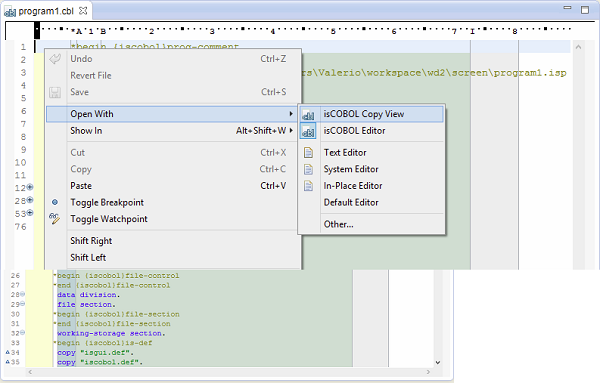600x383 pixels.
Task: Click line number 76 in the gutter
Action: tap(21, 227)
